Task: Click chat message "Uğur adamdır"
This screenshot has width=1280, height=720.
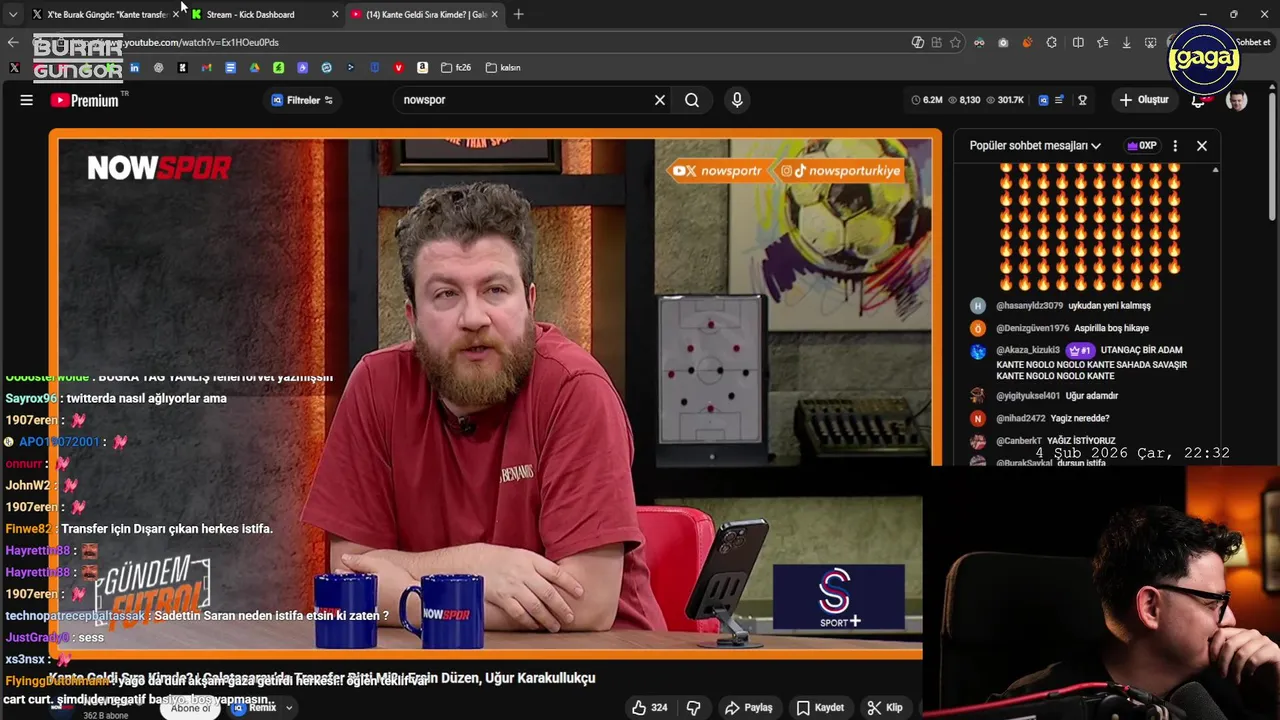Action: tap(1091, 396)
